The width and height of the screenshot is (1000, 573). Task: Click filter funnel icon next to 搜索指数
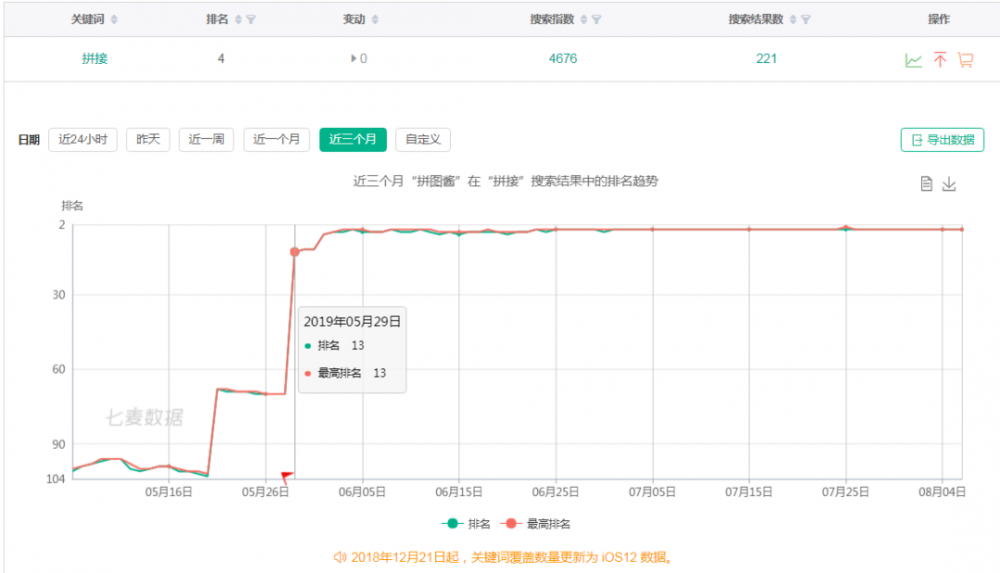click(597, 20)
